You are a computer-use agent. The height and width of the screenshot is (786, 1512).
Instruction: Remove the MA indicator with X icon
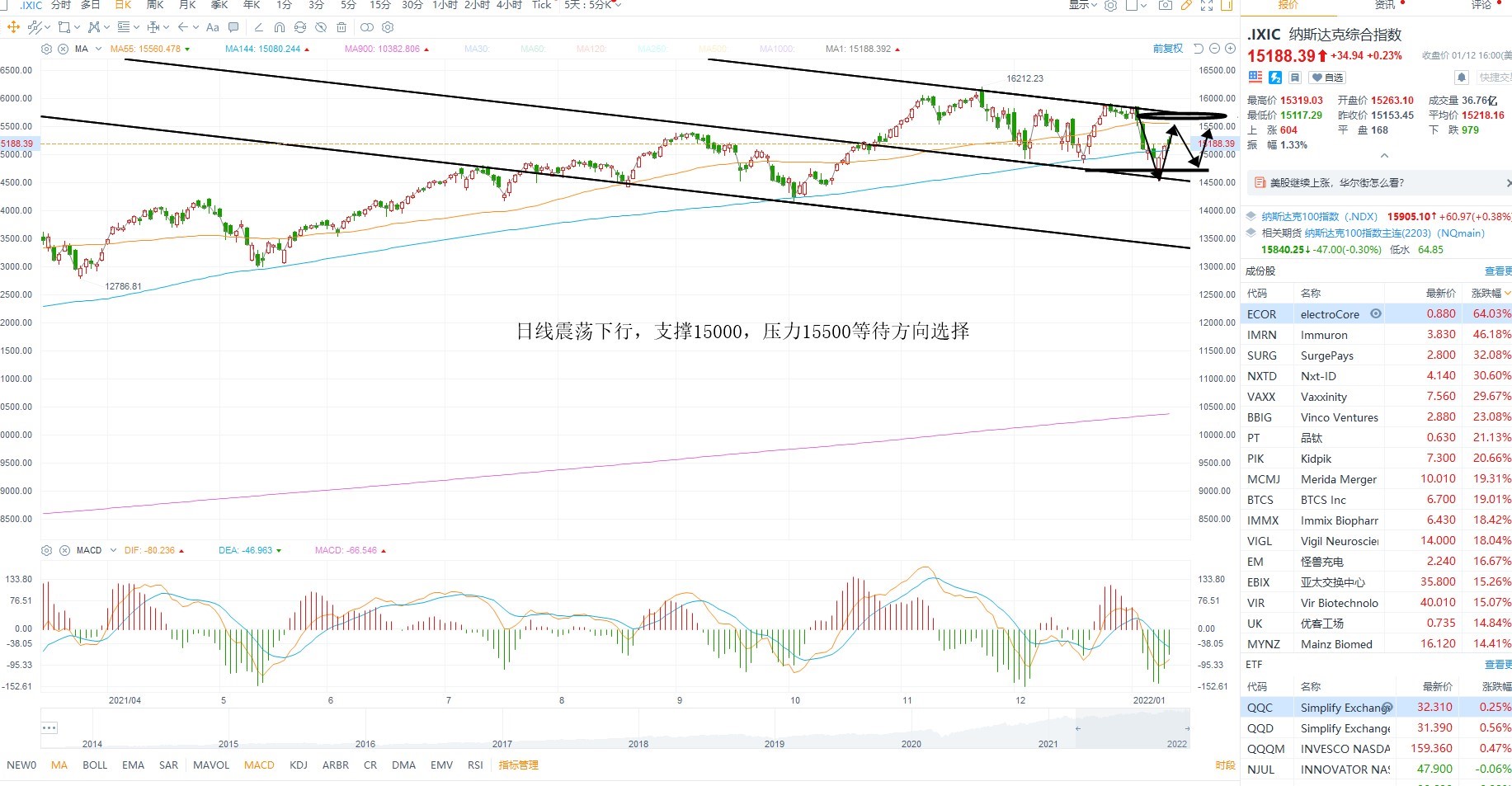pos(63,49)
